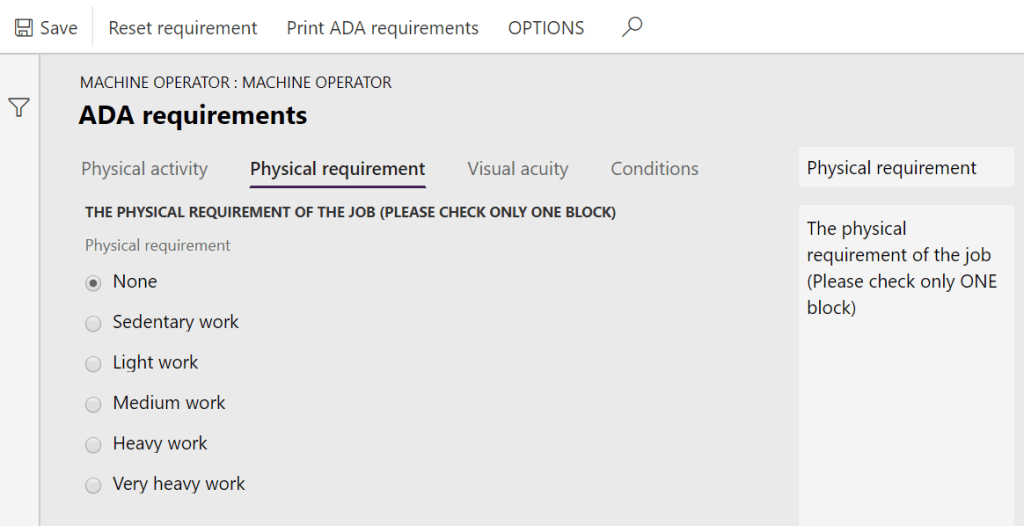Print ADA requirements from the toolbar
Screen dimensions: 1024x526
click(x=382, y=28)
